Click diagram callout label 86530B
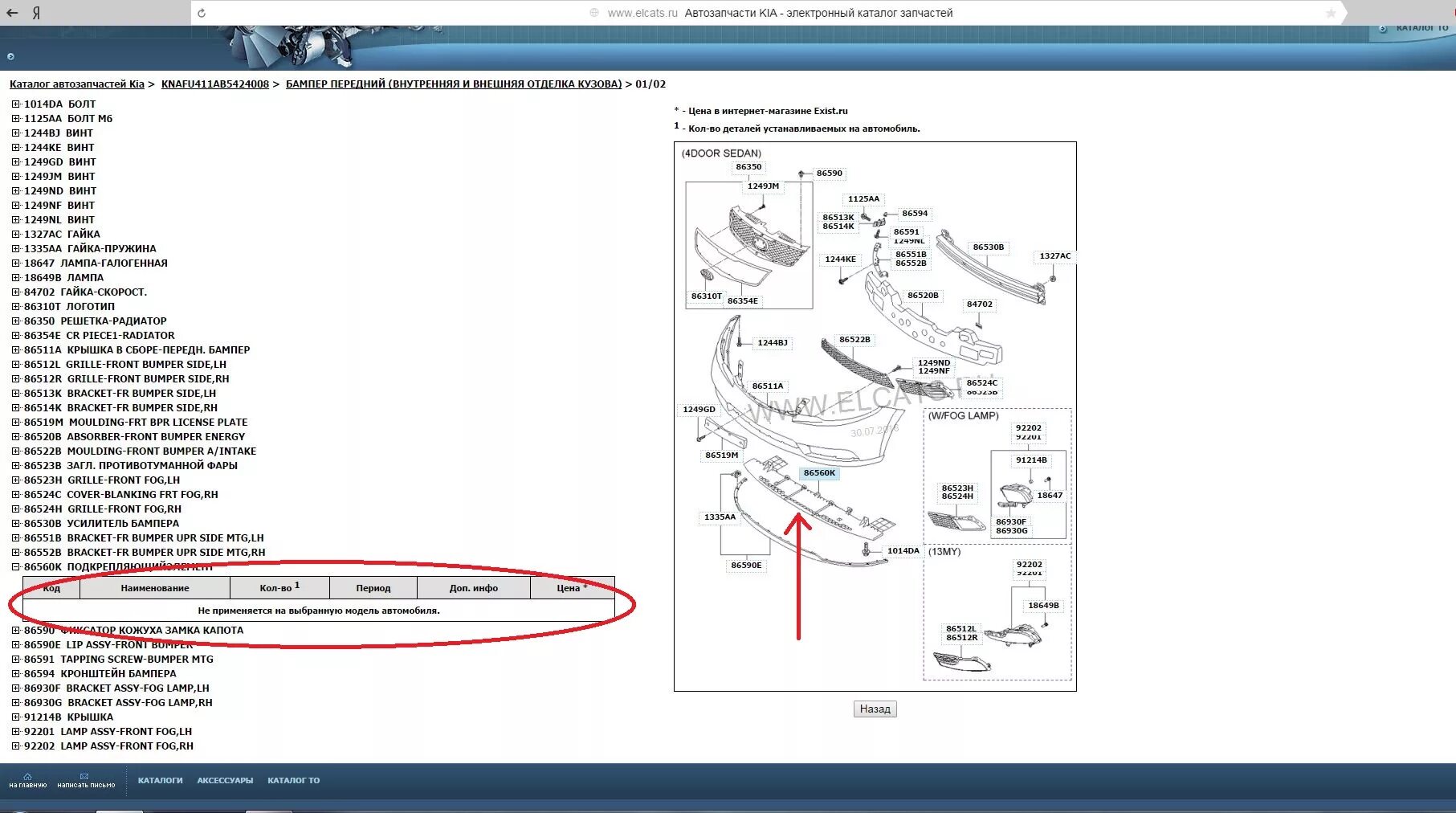 point(989,247)
